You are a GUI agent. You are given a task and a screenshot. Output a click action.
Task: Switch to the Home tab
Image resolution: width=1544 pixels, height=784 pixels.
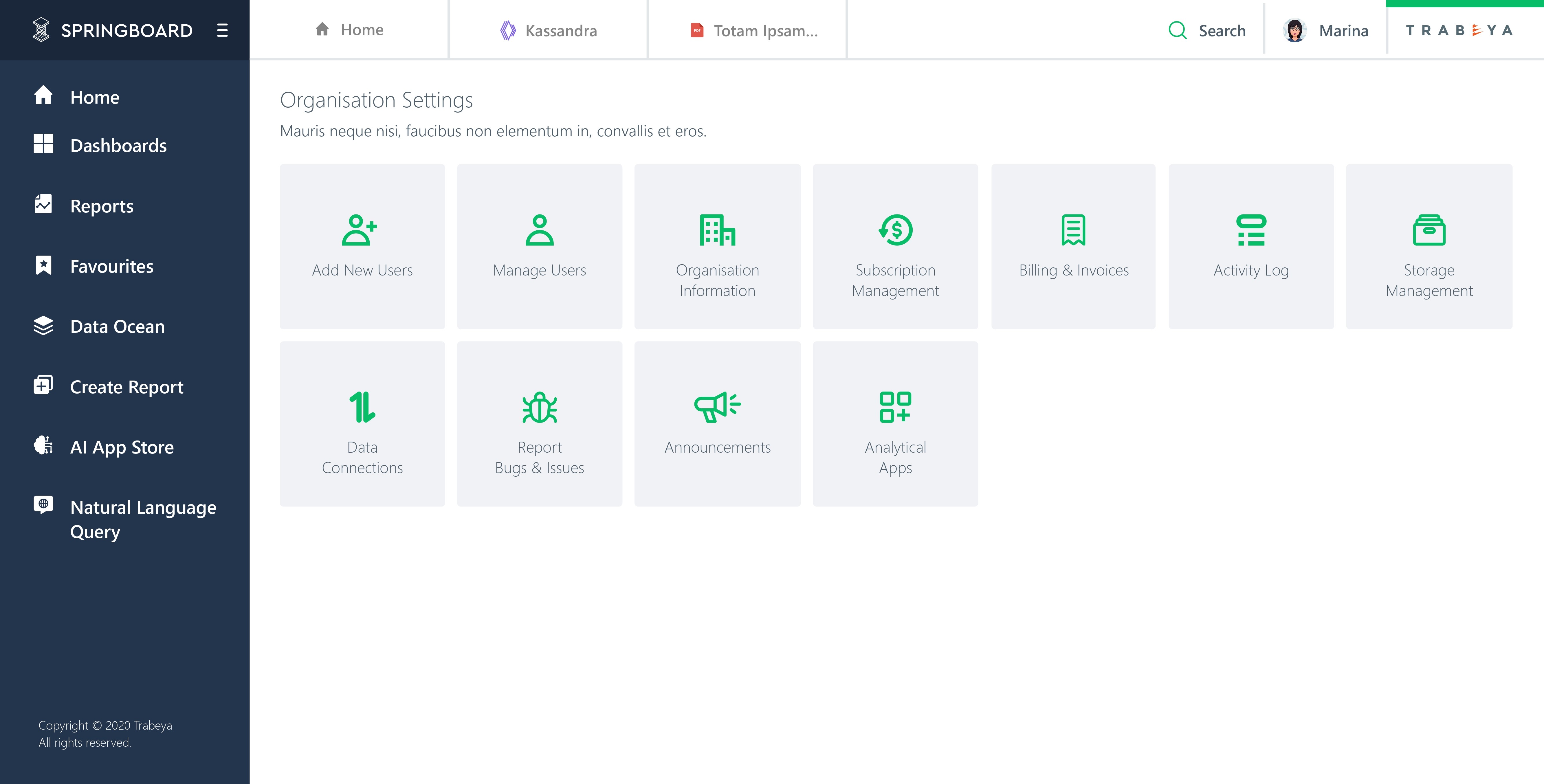click(x=349, y=29)
